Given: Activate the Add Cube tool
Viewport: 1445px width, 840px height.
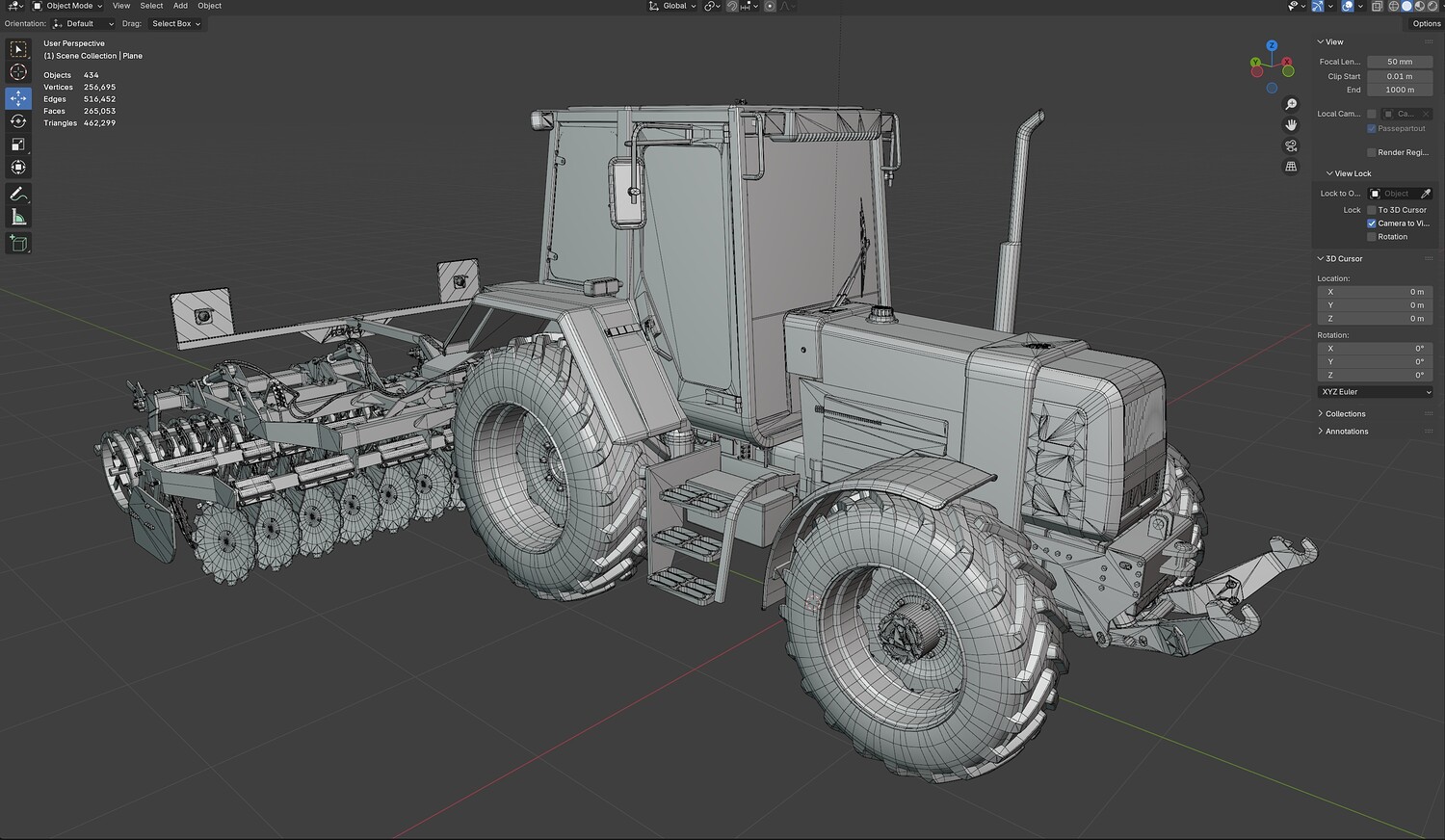Looking at the screenshot, I should pyautogui.click(x=18, y=244).
